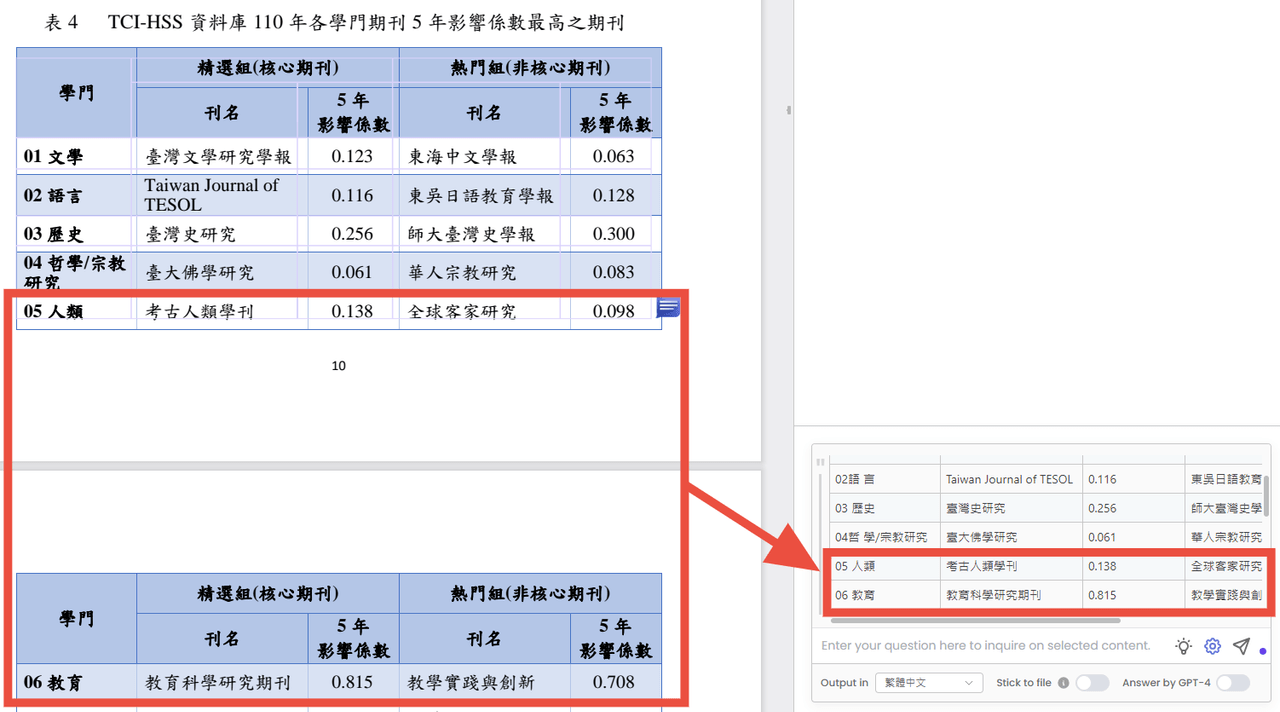Select the 04 哲學/宗教研究 cell in the document
The image size is (1280, 712).
tap(76, 272)
